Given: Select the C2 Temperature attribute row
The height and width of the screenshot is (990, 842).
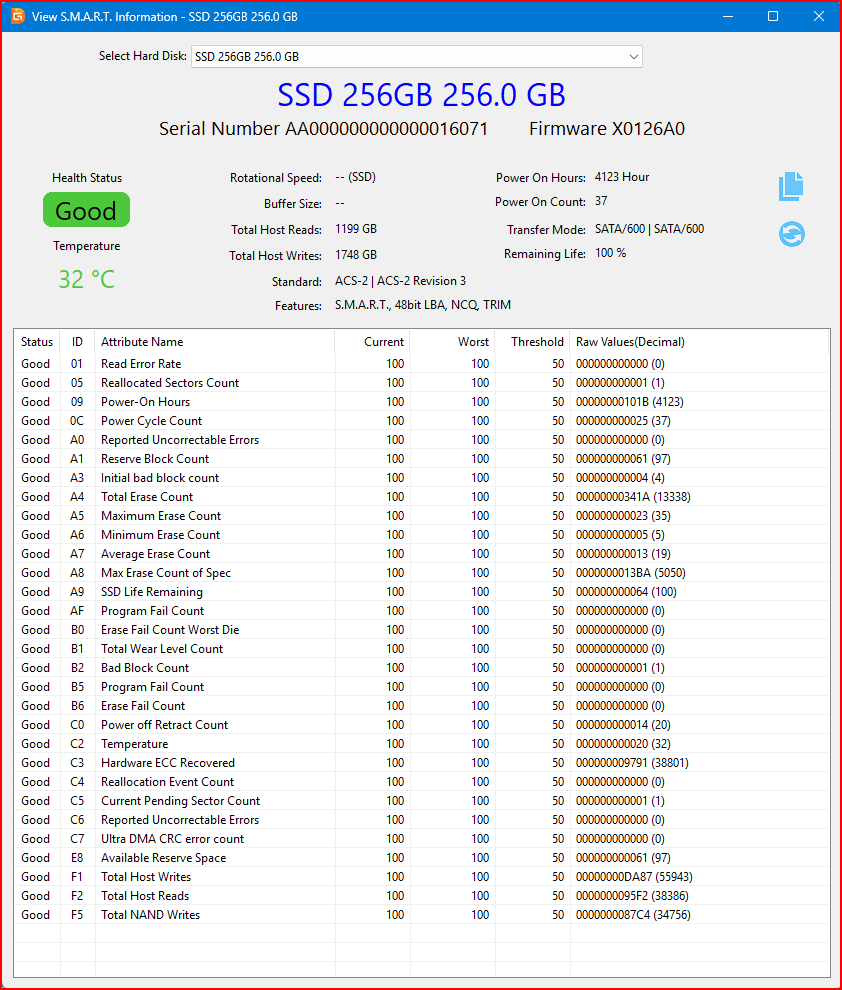Looking at the screenshot, I should click(422, 744).
